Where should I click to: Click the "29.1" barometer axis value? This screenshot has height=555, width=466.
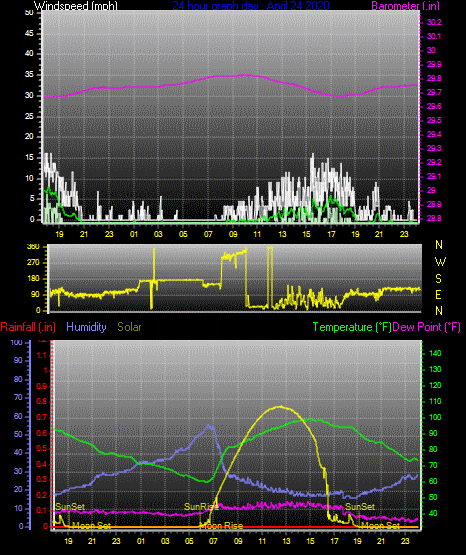434,176
